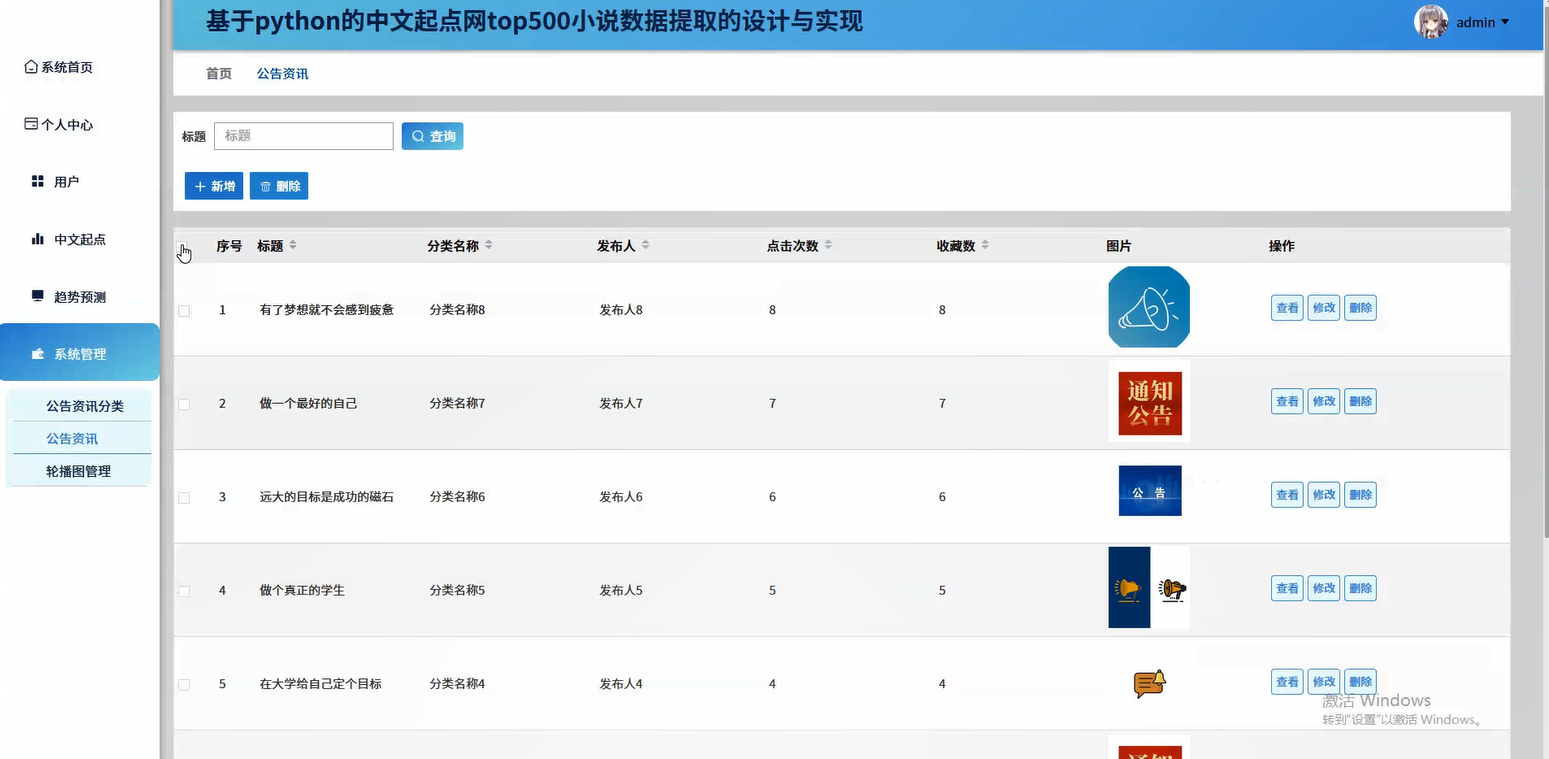Sort by the 收藏数 column arrows
Image resolution: width=1549 pixels, height=759 pixels.
coord(985,246)
